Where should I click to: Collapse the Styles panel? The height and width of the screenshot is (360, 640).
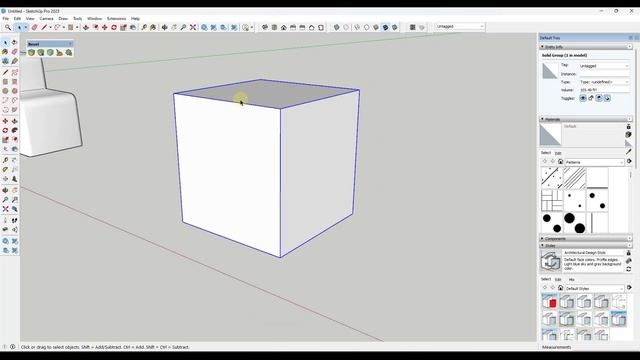point(542,245)
